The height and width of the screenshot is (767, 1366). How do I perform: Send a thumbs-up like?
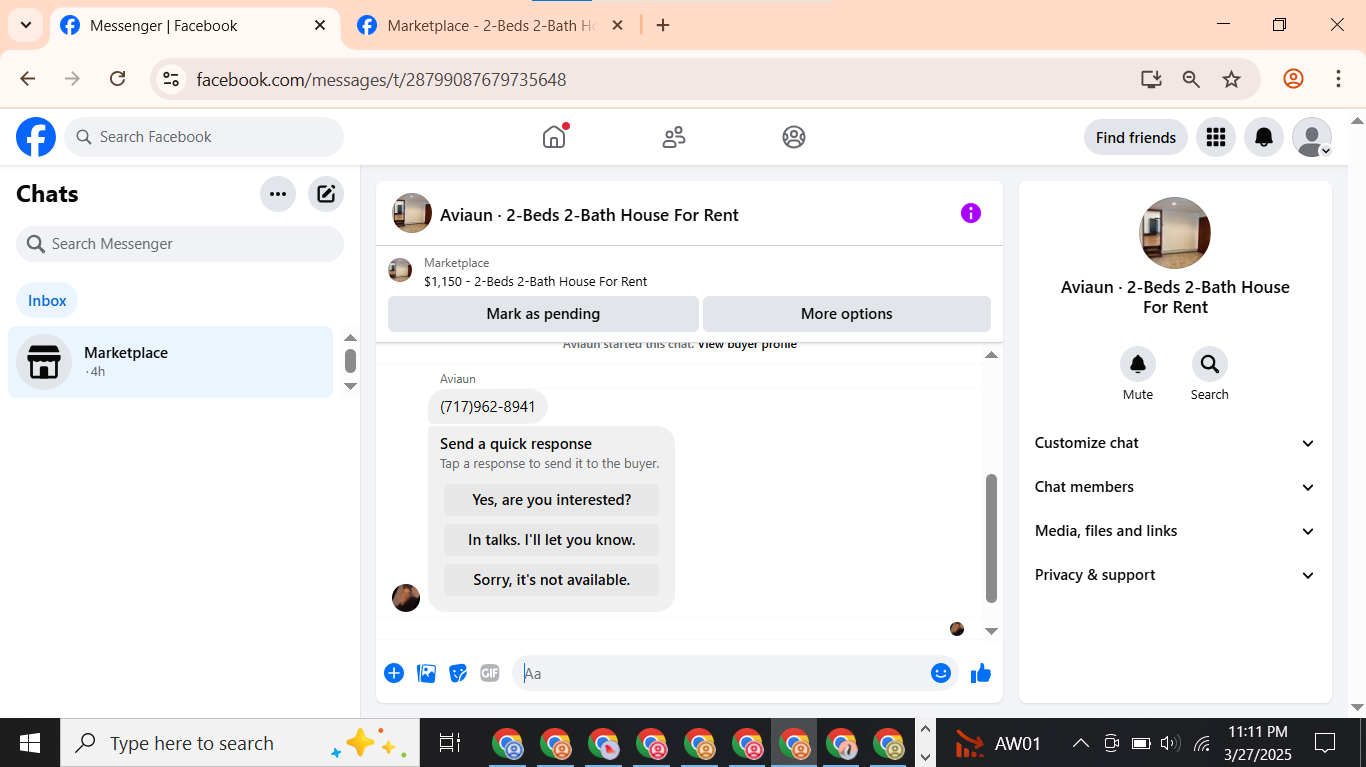[x=981, y=673]
